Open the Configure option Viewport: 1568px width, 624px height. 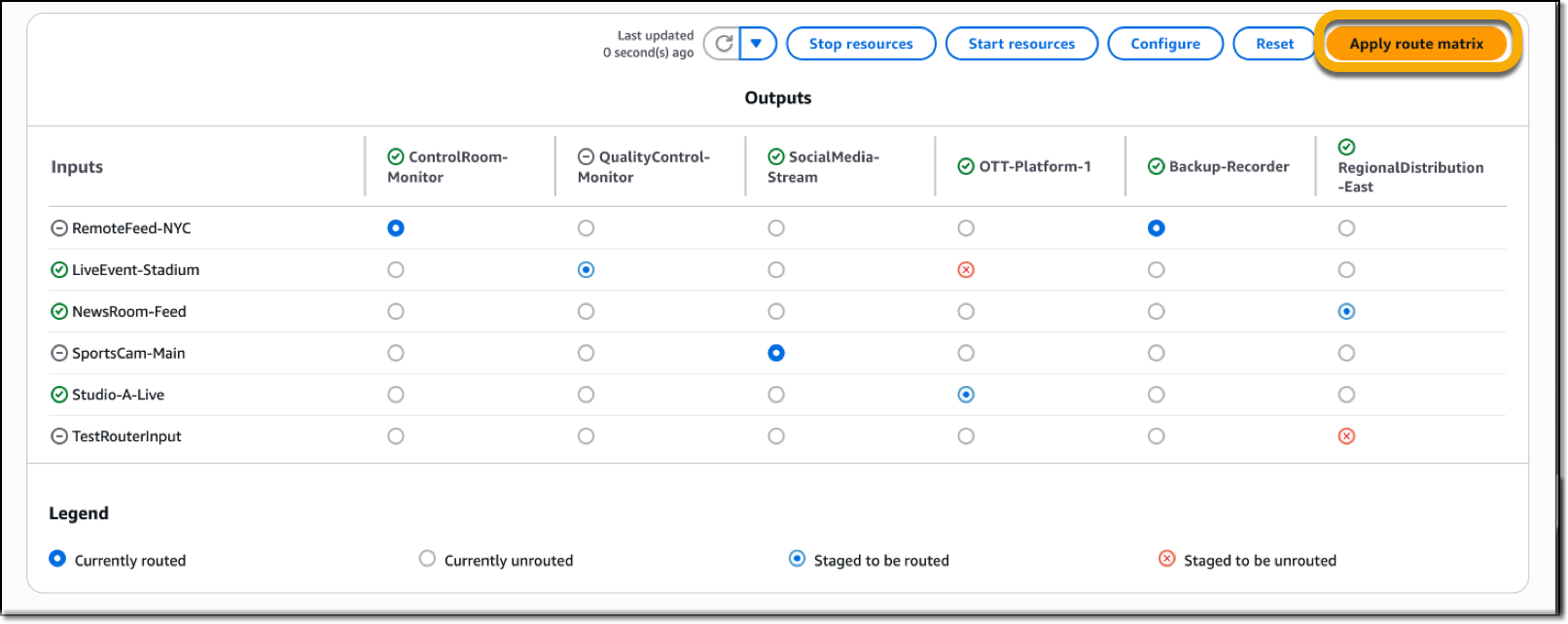pyautogui.click(x=1164, y=44)
